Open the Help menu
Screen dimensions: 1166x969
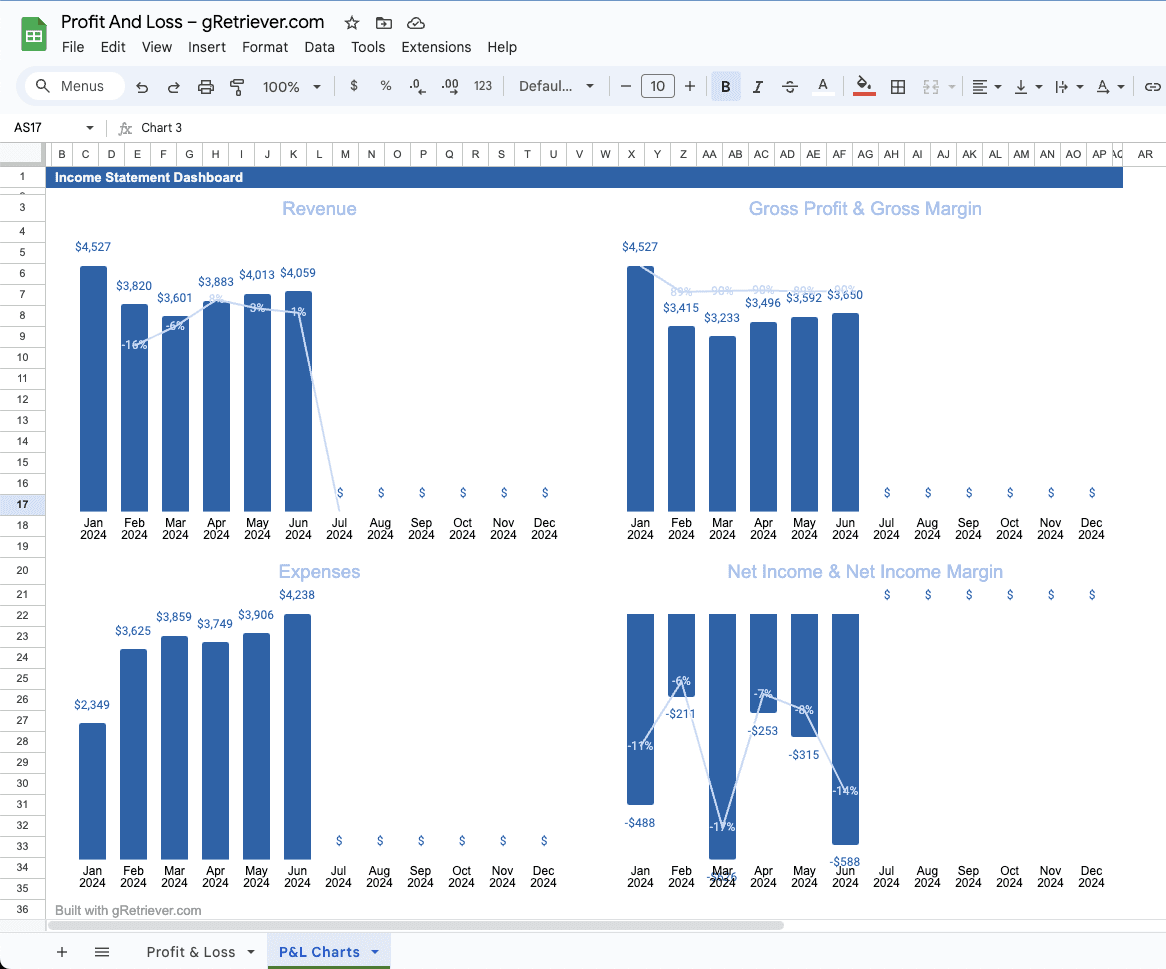tap(502, 47)
